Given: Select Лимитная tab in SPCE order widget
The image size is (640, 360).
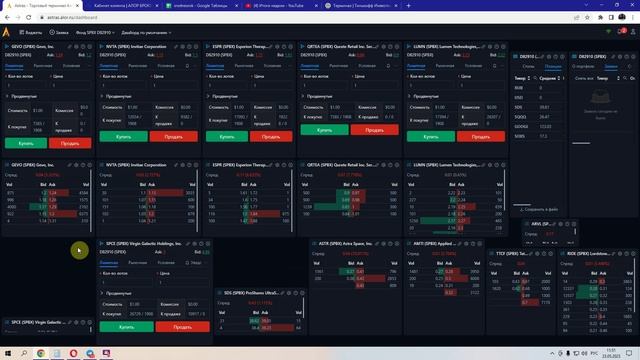Looking at the screenshot, I should click(109, 263).
